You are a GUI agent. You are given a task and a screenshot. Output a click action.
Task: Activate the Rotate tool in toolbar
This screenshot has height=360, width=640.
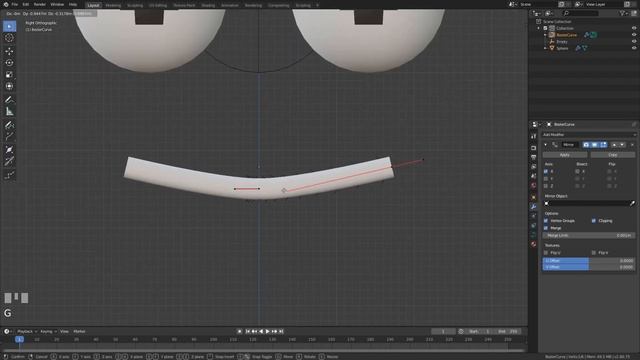(x=9, y=63)
